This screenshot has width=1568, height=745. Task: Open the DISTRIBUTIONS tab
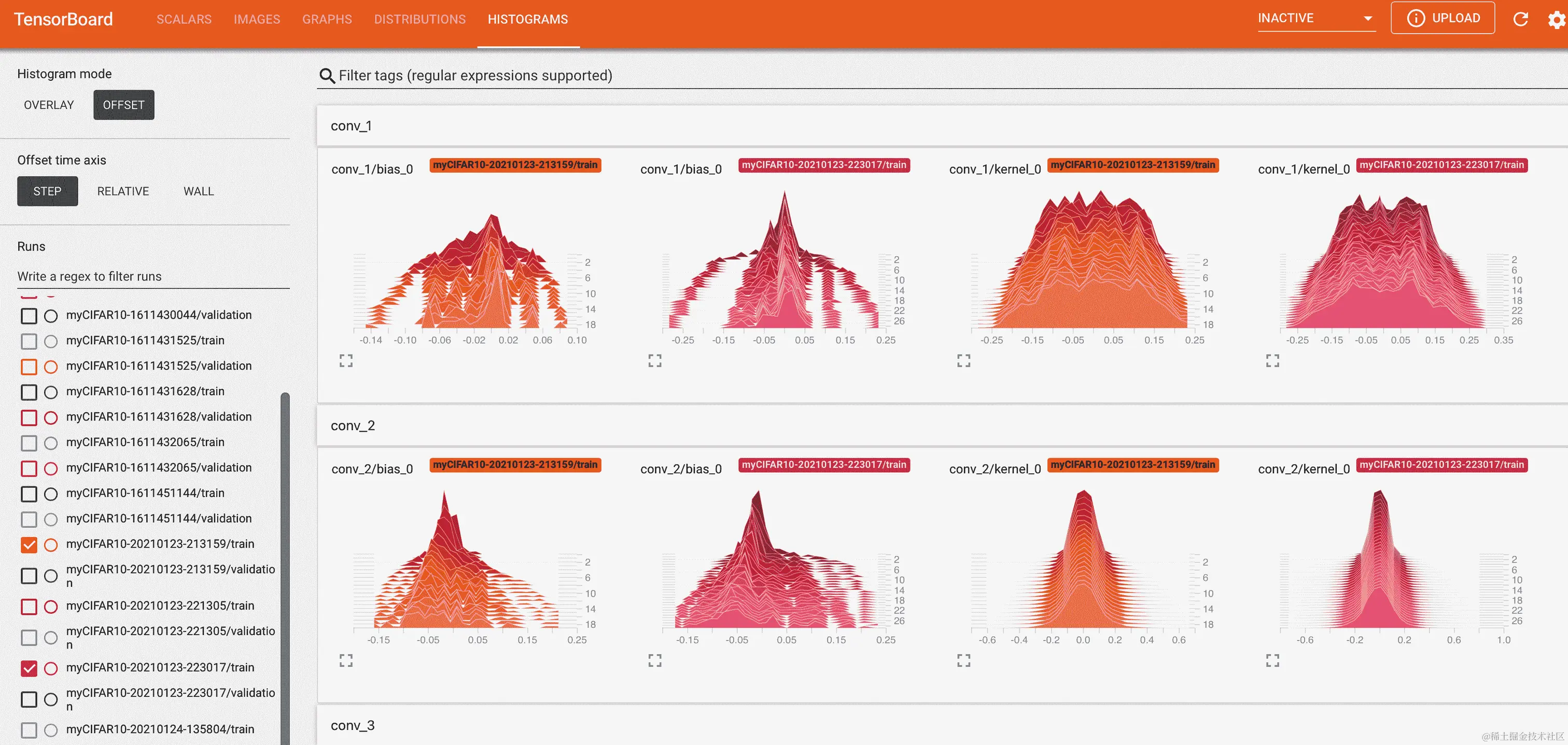tap(419, 20)
